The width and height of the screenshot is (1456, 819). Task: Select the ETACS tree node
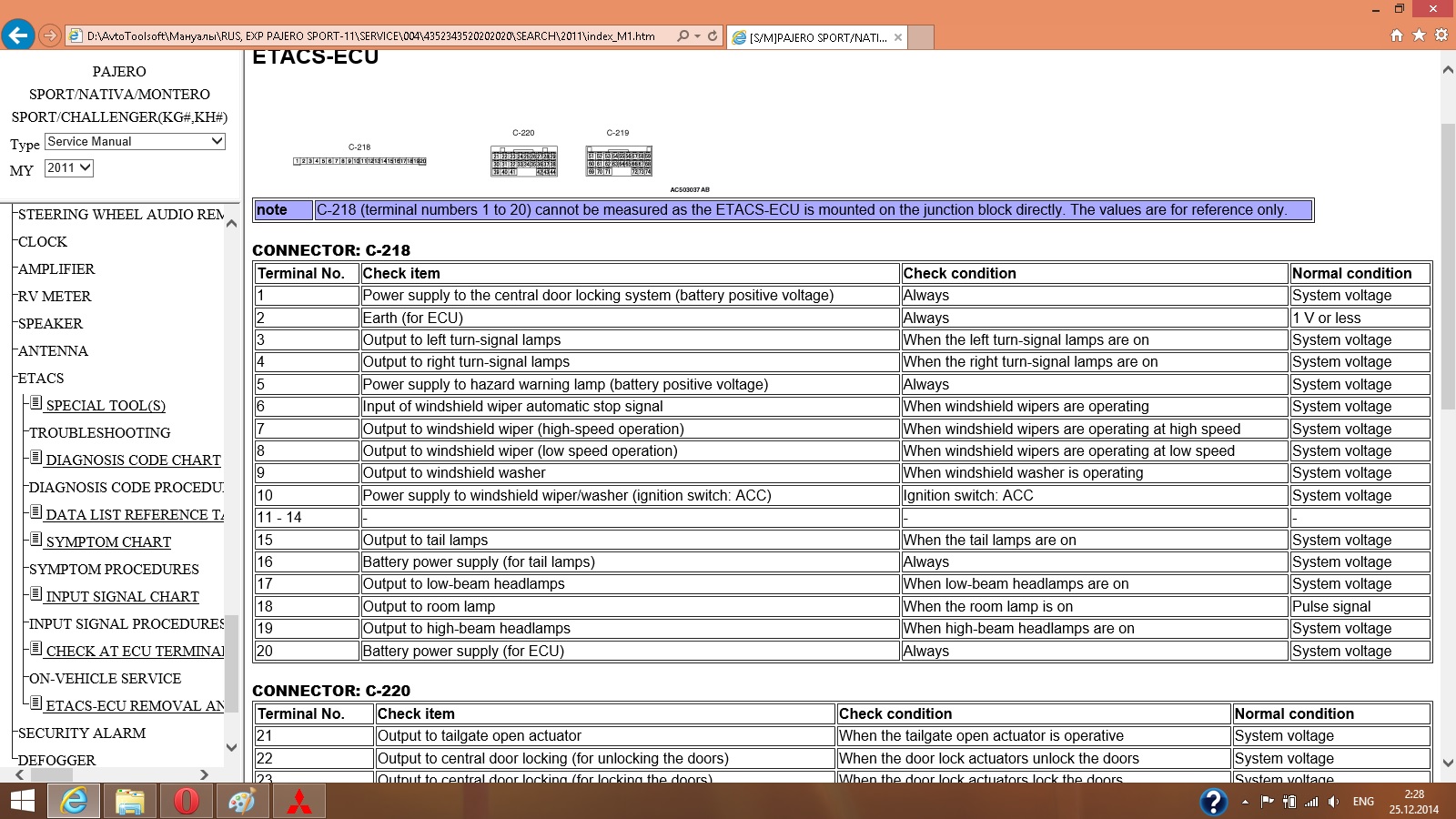[41, 379]
